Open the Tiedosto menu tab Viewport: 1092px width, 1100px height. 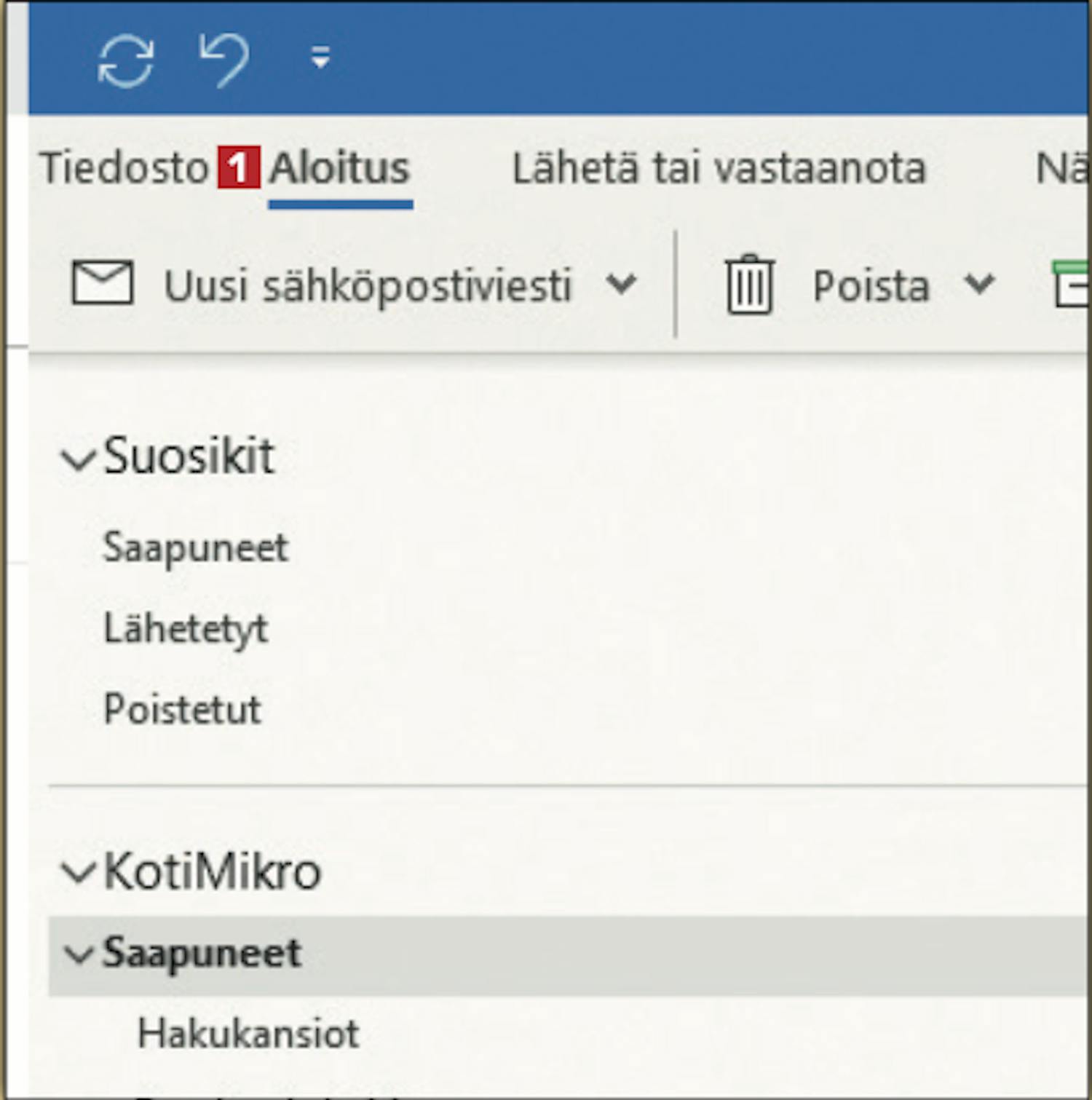[x=124, y=167]
